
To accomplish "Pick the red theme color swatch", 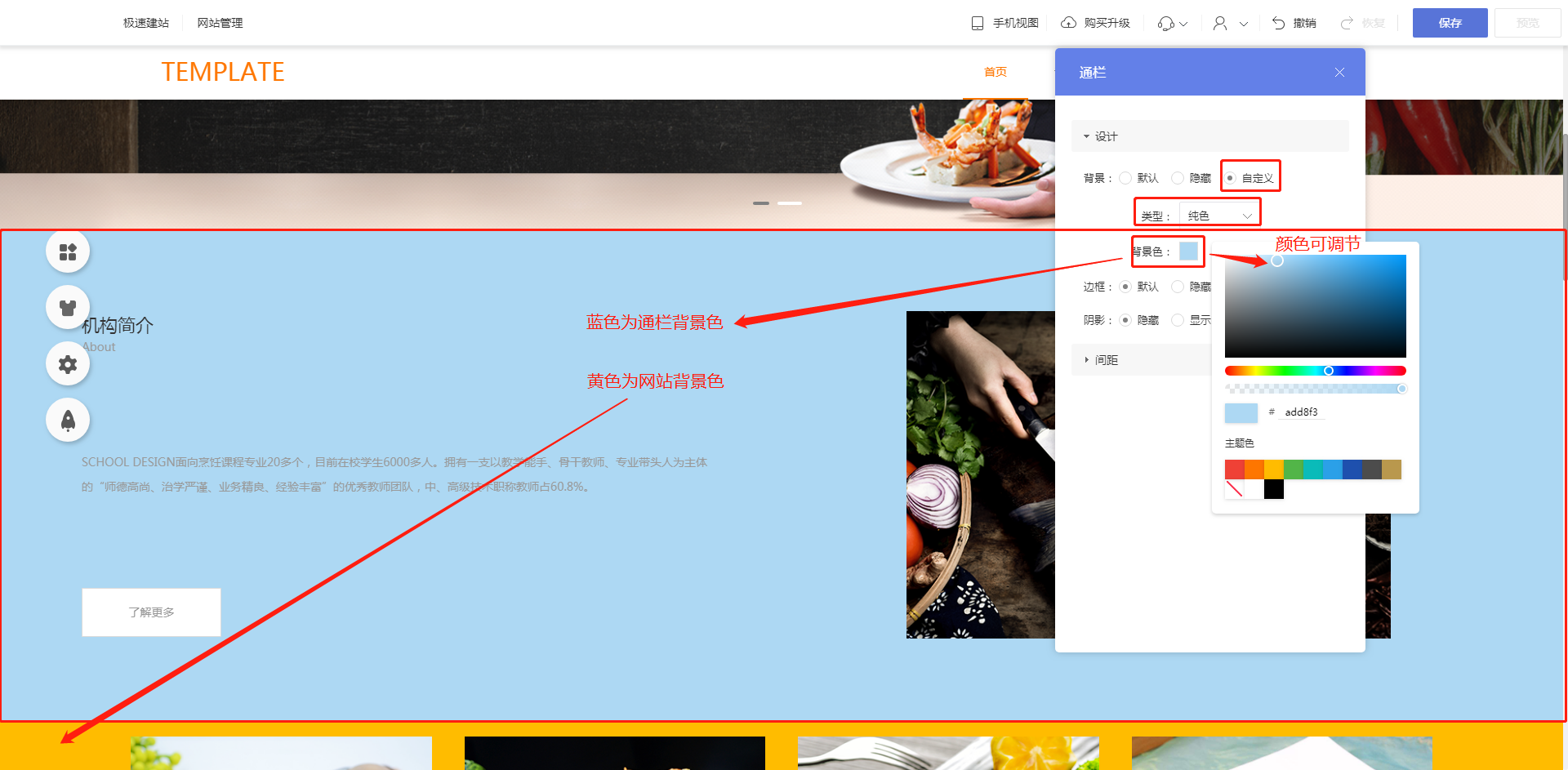I will coord(1235,470).
